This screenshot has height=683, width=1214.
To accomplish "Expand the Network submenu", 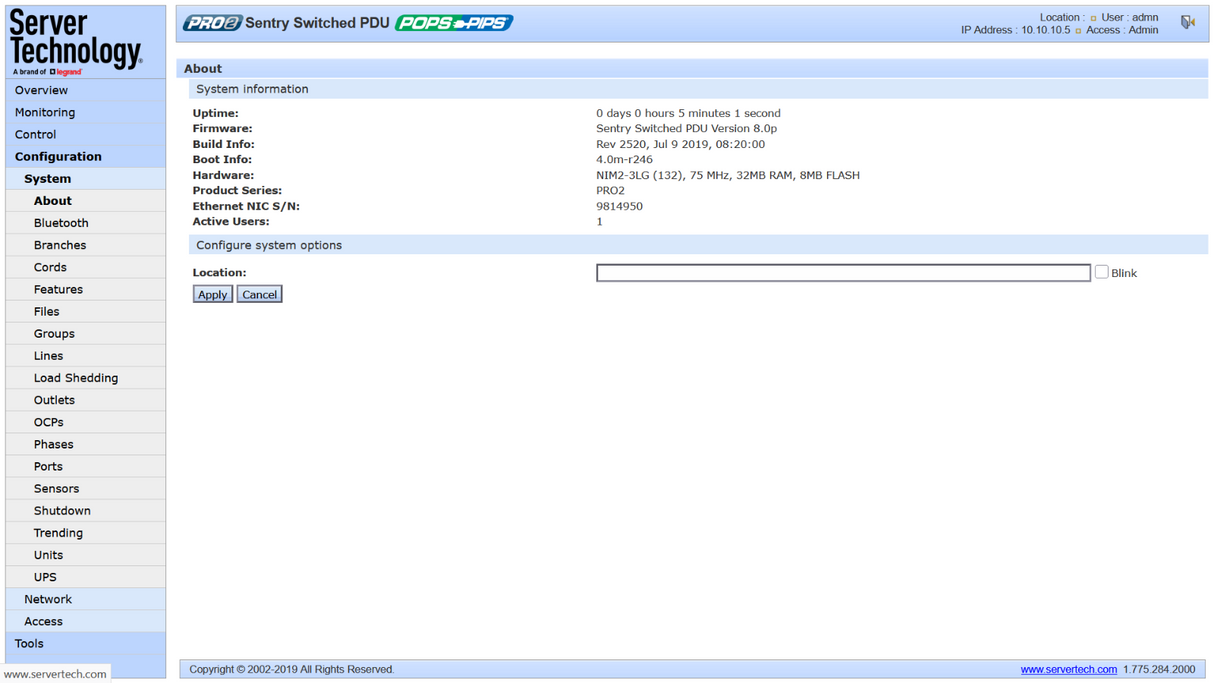I will coord(86,599).
